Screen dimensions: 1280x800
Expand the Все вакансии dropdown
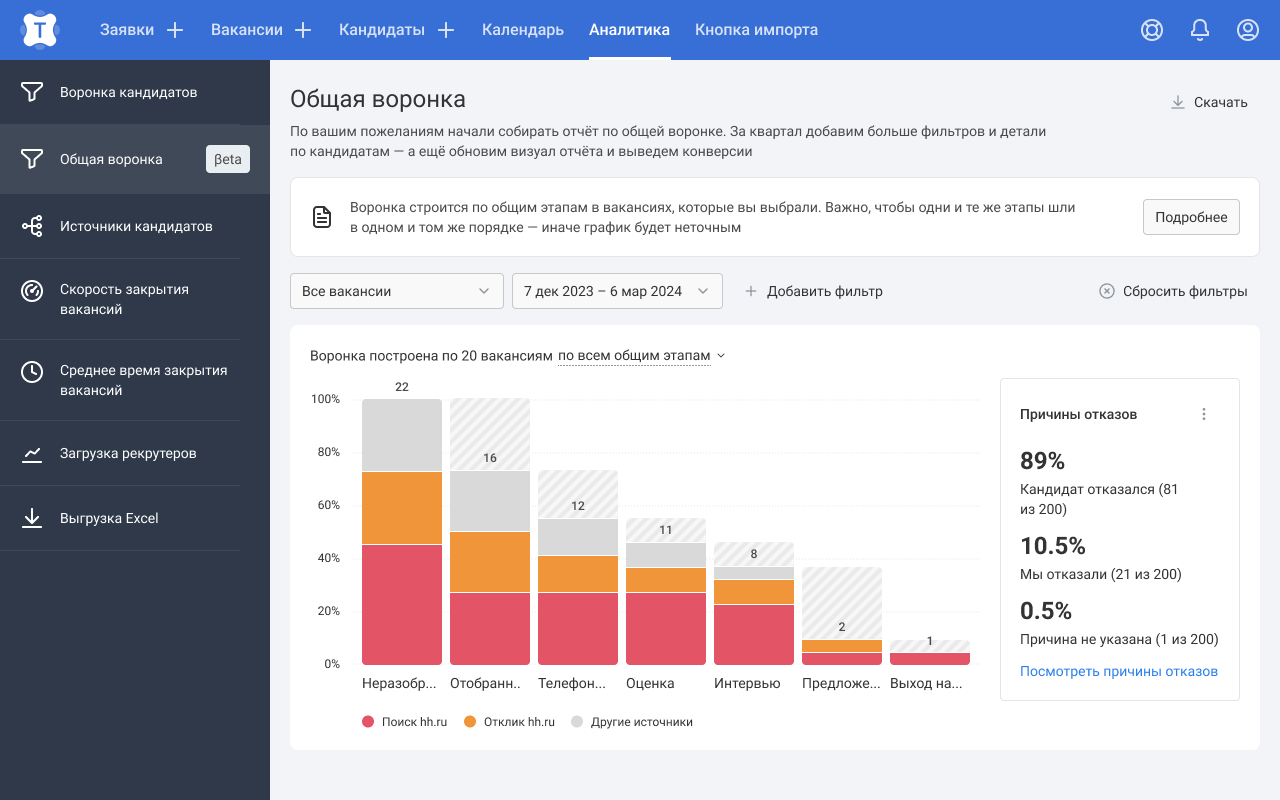pyautogui.click(x=397, y=291)
